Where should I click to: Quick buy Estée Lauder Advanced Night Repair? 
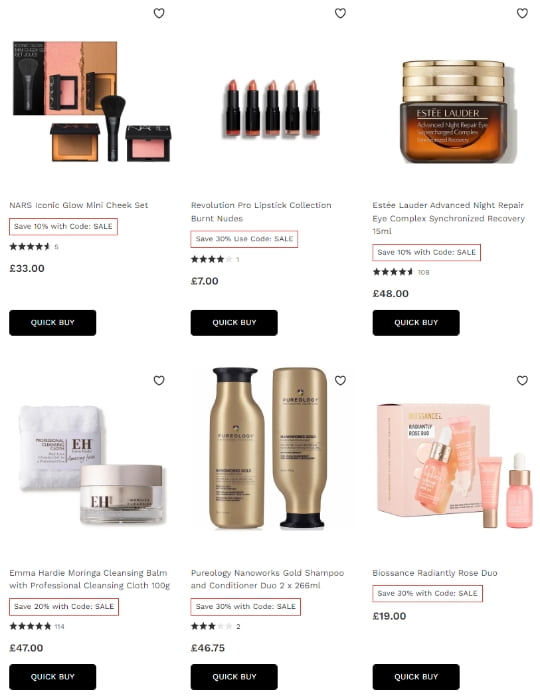coord(416,323)
